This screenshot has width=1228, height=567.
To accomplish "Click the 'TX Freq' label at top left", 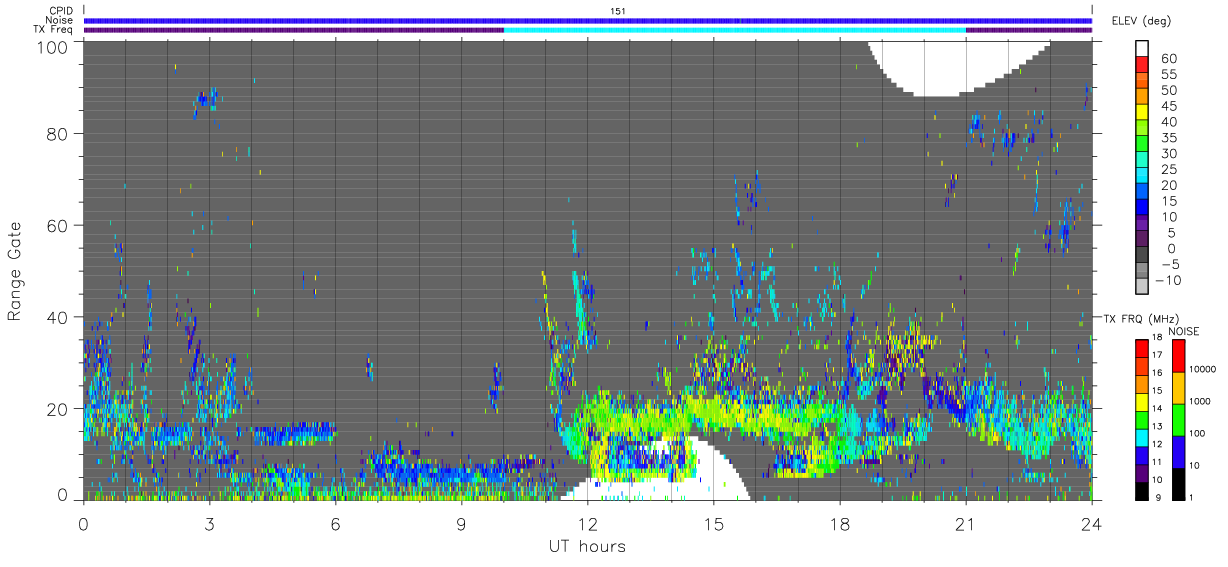I will [55, 30].
